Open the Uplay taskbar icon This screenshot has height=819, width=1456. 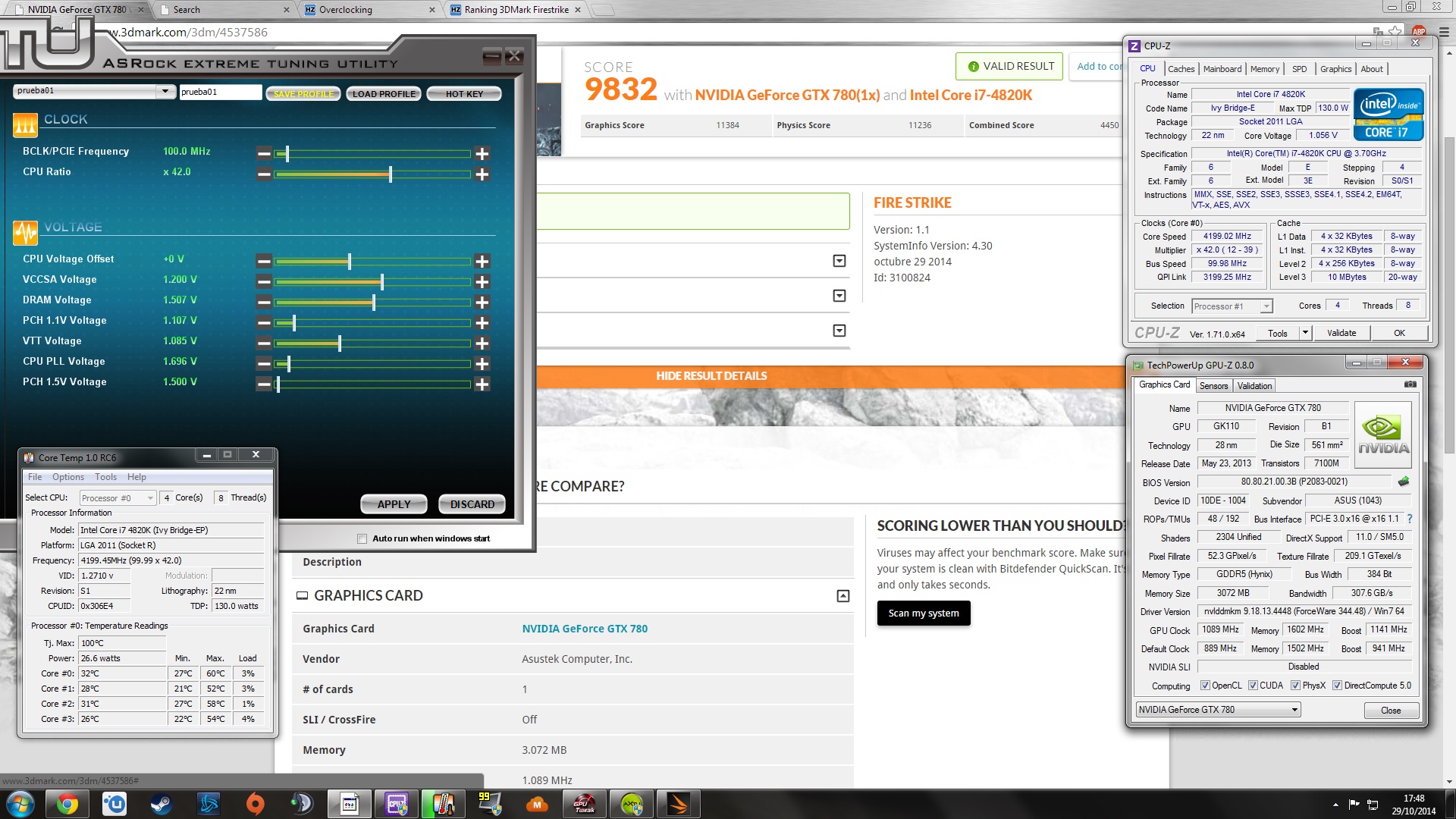115,804
